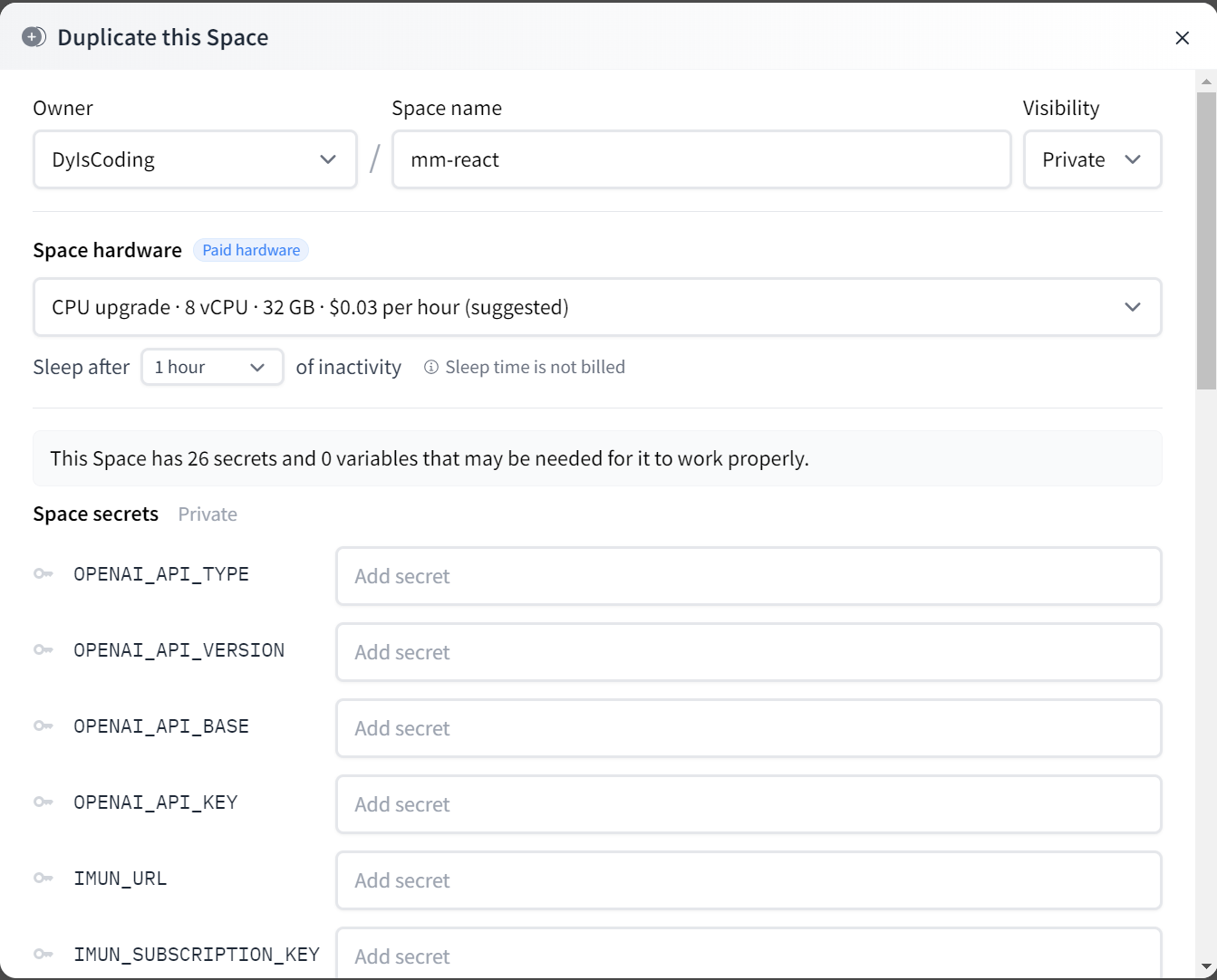Focus the IMUN_URL secret field
Image resolution: width=1217 pixels, height=980 pixels.
pyautogui.click(x=749, y=880)
